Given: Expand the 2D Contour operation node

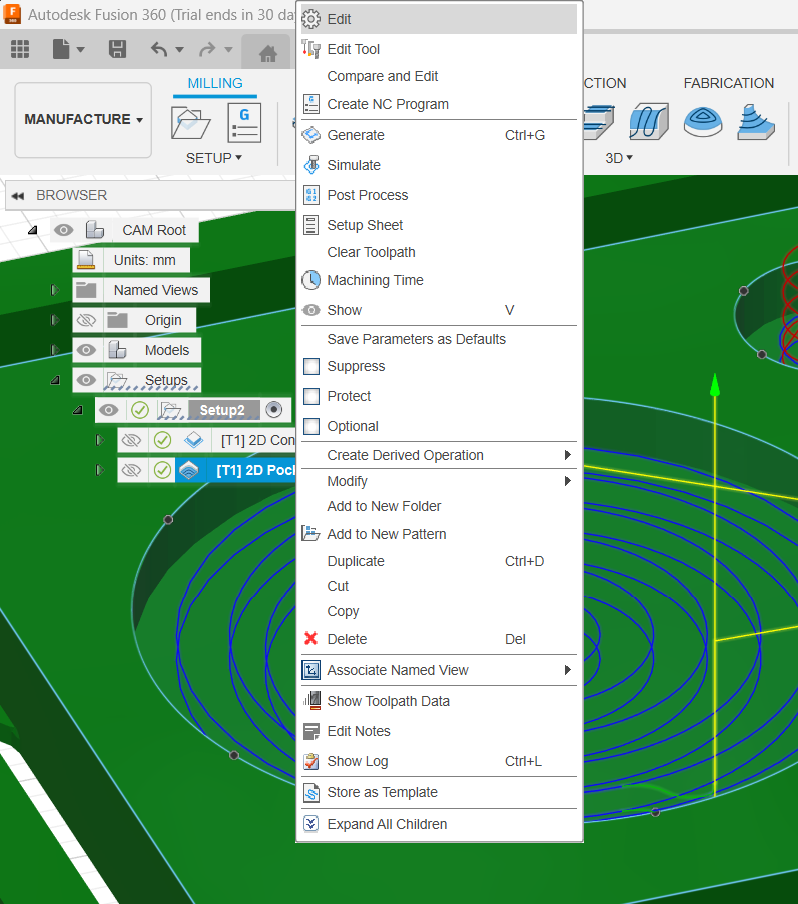Looking at the screenshot, I should pos(100,440).
